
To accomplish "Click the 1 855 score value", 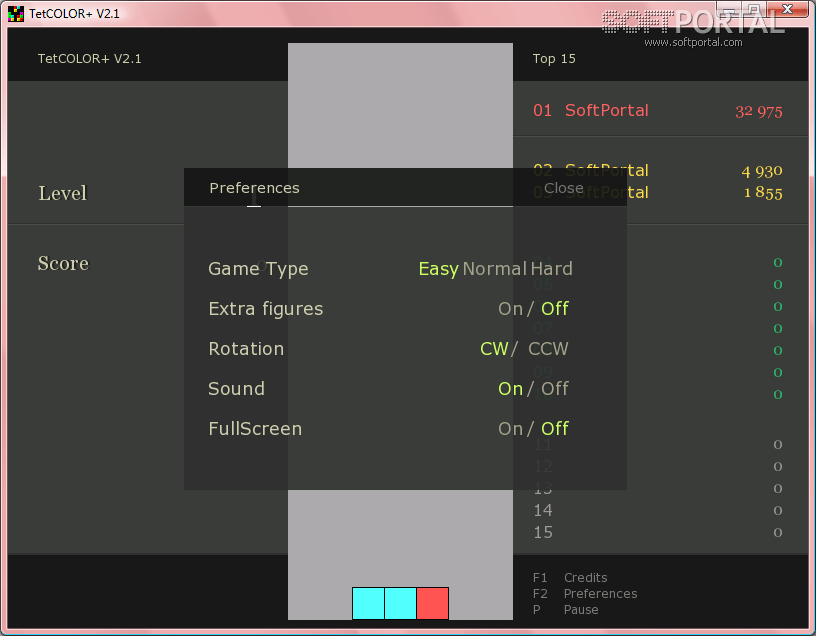I will pyautogui.click(x=763, y=193).
